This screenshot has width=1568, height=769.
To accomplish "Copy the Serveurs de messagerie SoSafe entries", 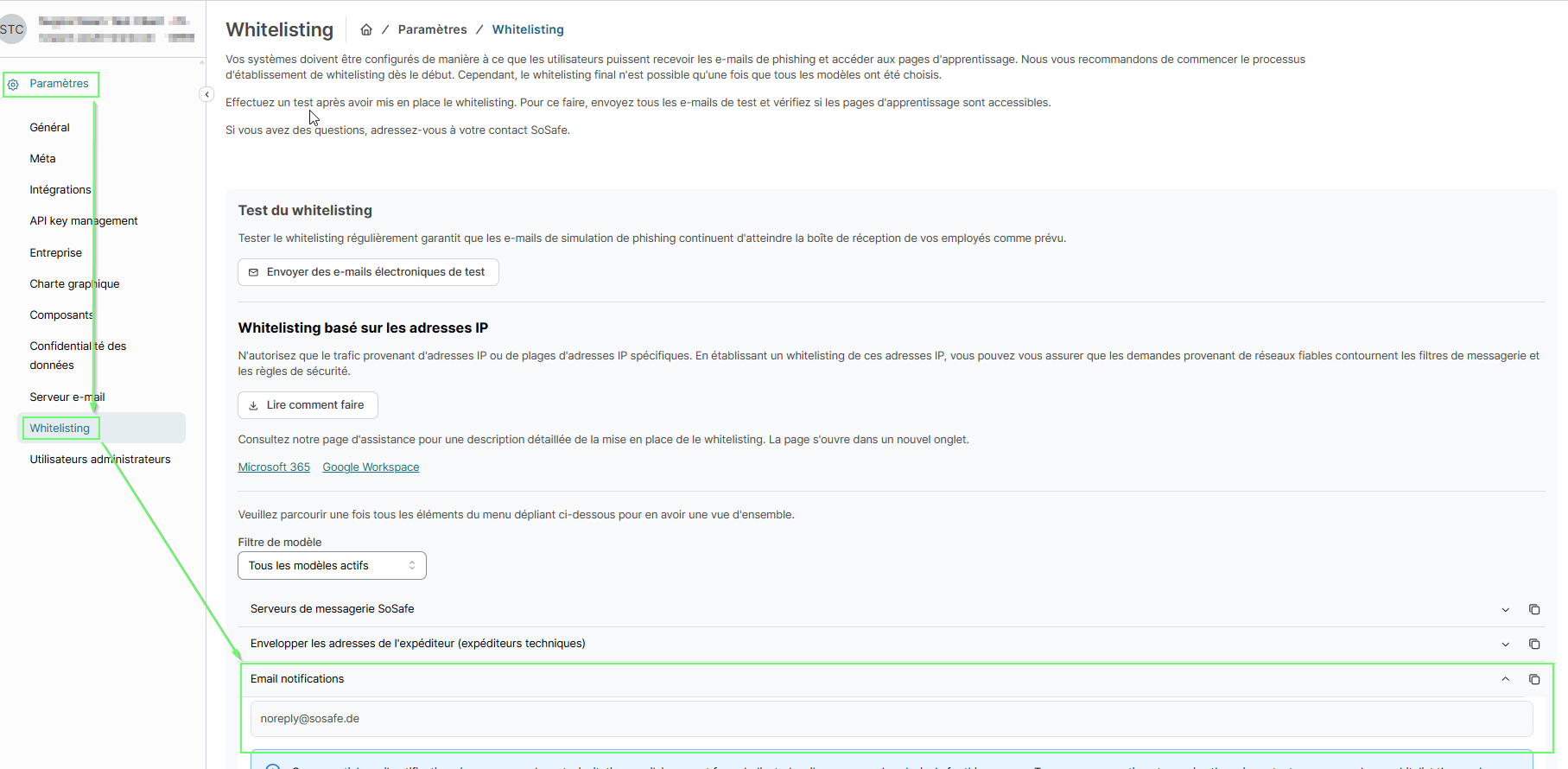I will [1534, 609].
